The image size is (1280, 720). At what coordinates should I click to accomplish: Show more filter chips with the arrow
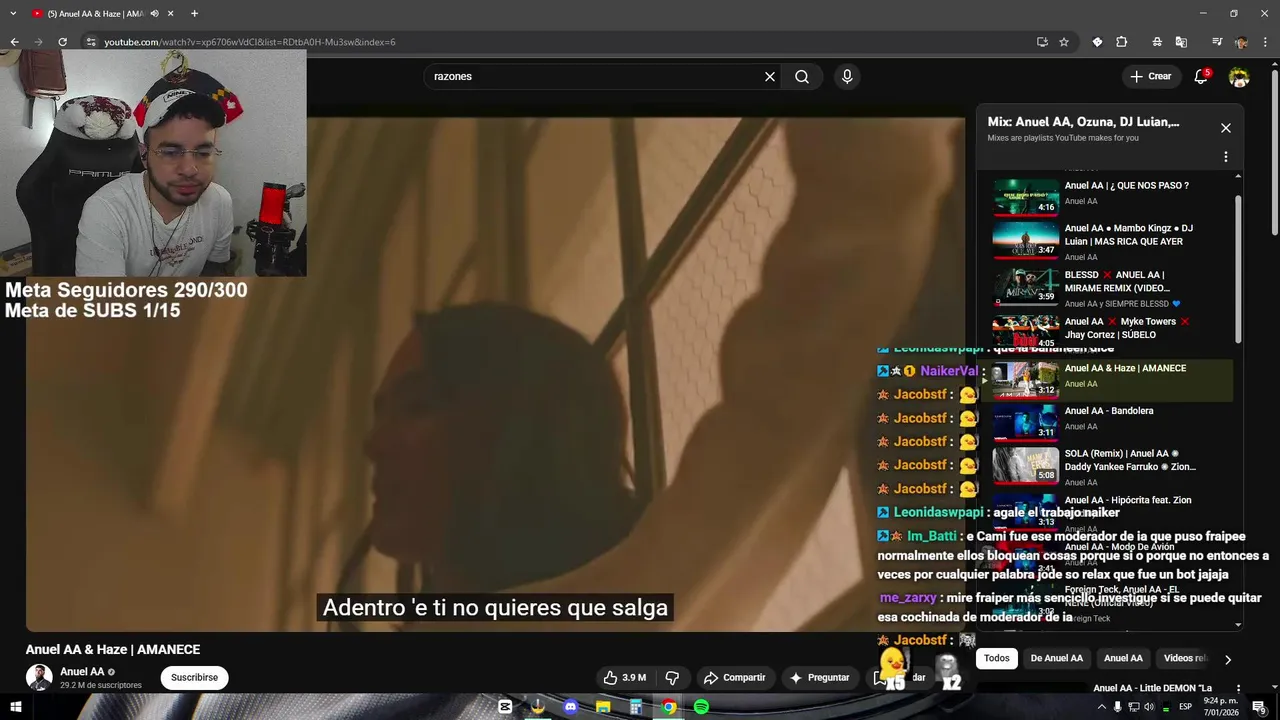point(1228,659)
